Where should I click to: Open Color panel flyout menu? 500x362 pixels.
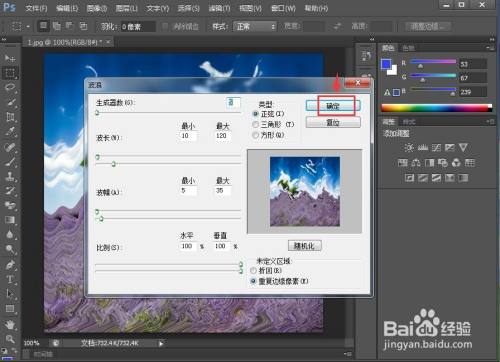(x=490, y=48)
